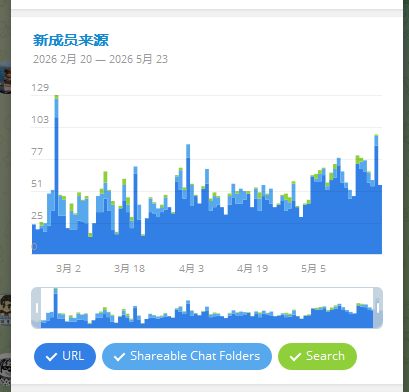Click the checkmark icon on Search chip

pyautogui.click(x=295, y=357)
